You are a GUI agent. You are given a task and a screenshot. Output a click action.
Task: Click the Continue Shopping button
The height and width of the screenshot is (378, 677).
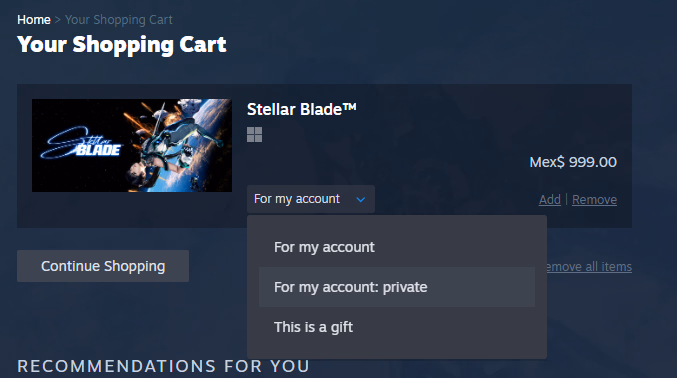click(103, 266)
